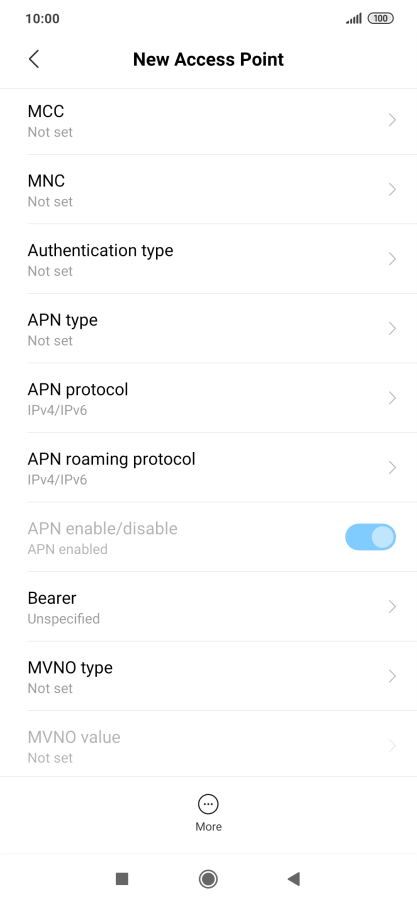
Task: Open the APN type setting
Action: click(208, 329)
